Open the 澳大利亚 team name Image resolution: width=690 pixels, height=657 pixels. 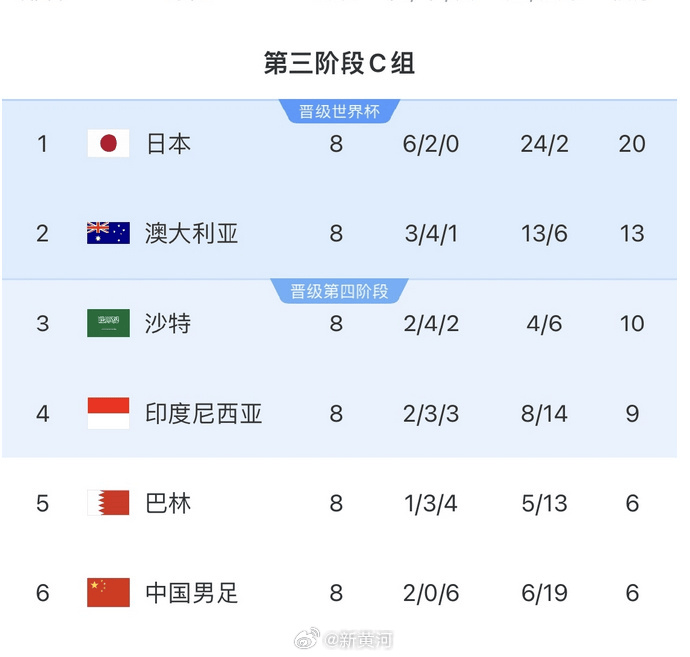point(192,234)
